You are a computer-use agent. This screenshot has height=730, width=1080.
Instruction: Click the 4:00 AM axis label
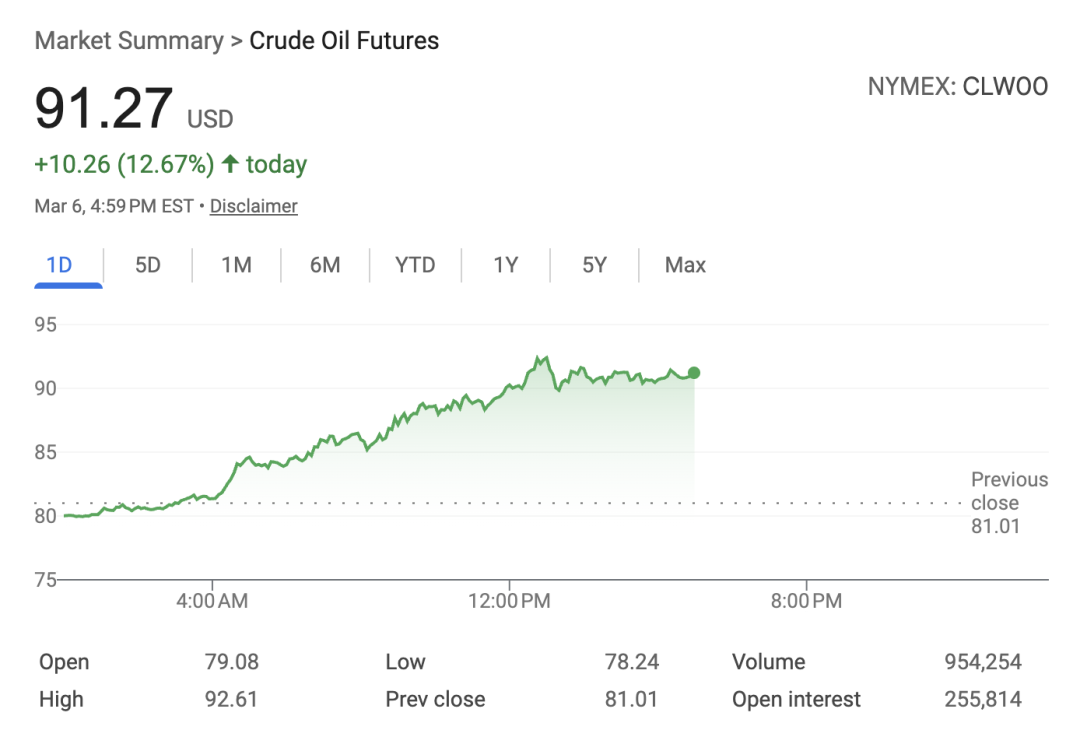tap(212, 601)
